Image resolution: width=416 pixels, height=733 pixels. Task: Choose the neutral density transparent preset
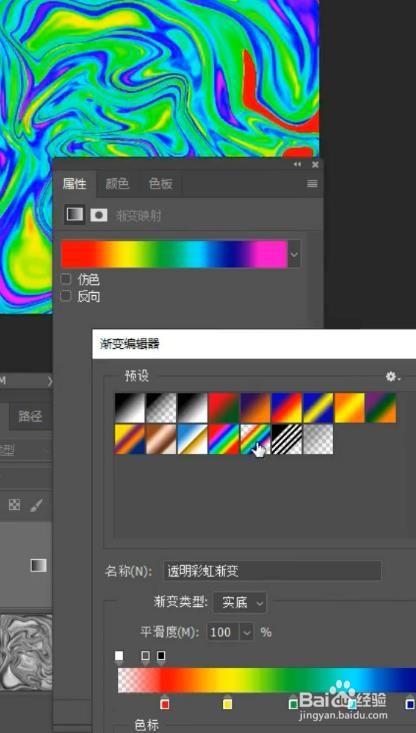pyautogui.click(x=318, y=439)
